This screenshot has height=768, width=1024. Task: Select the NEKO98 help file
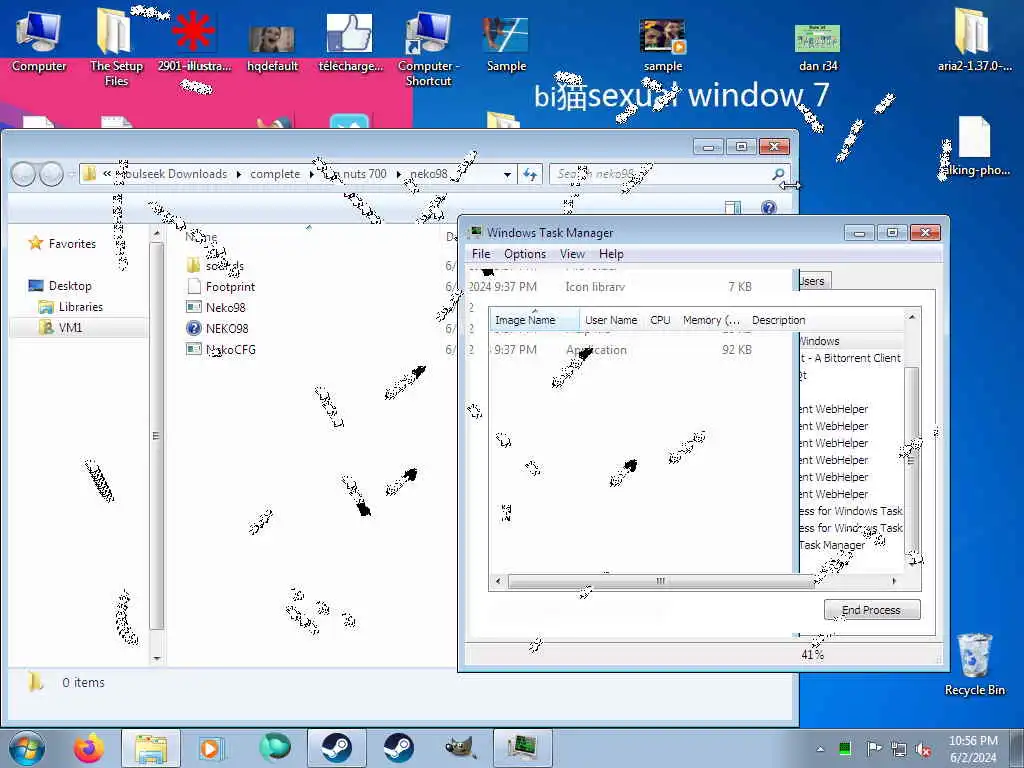(227, 328)
